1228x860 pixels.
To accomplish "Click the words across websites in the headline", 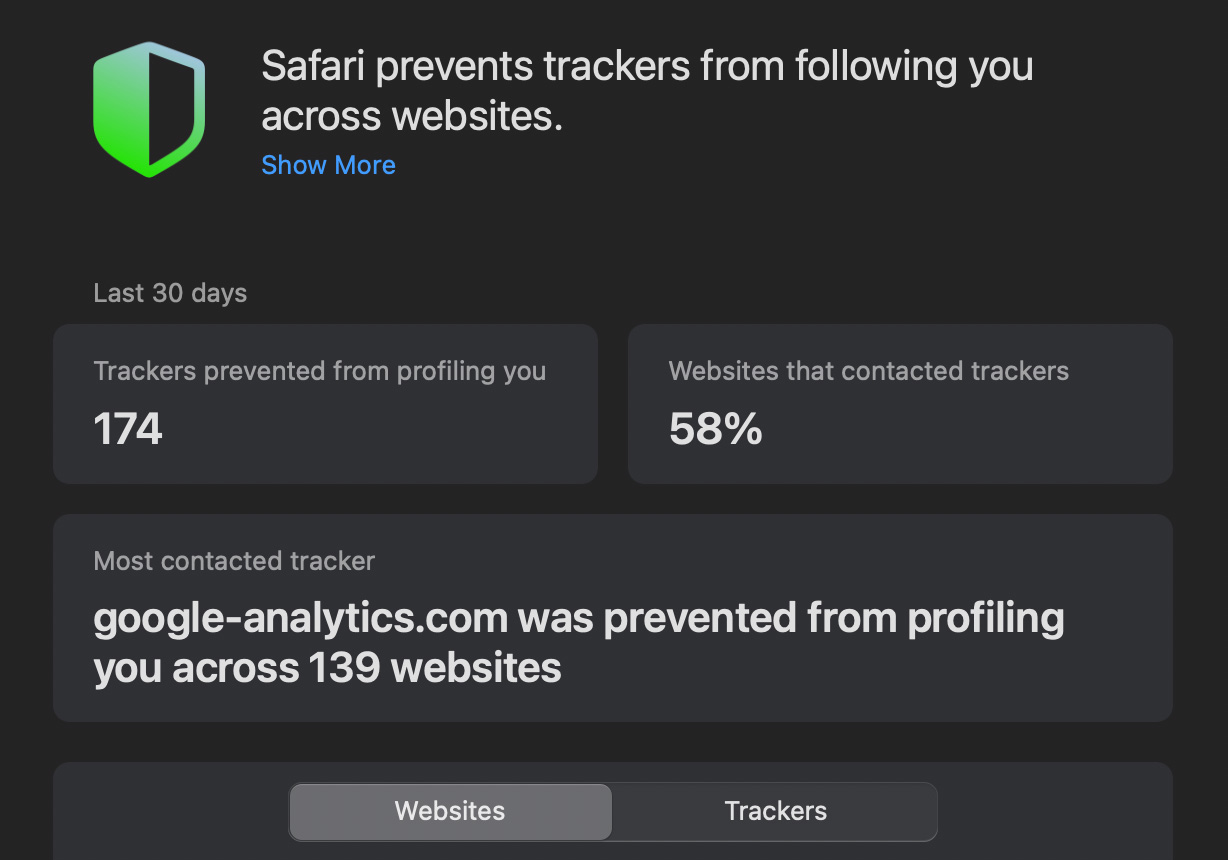I will 412,117.
